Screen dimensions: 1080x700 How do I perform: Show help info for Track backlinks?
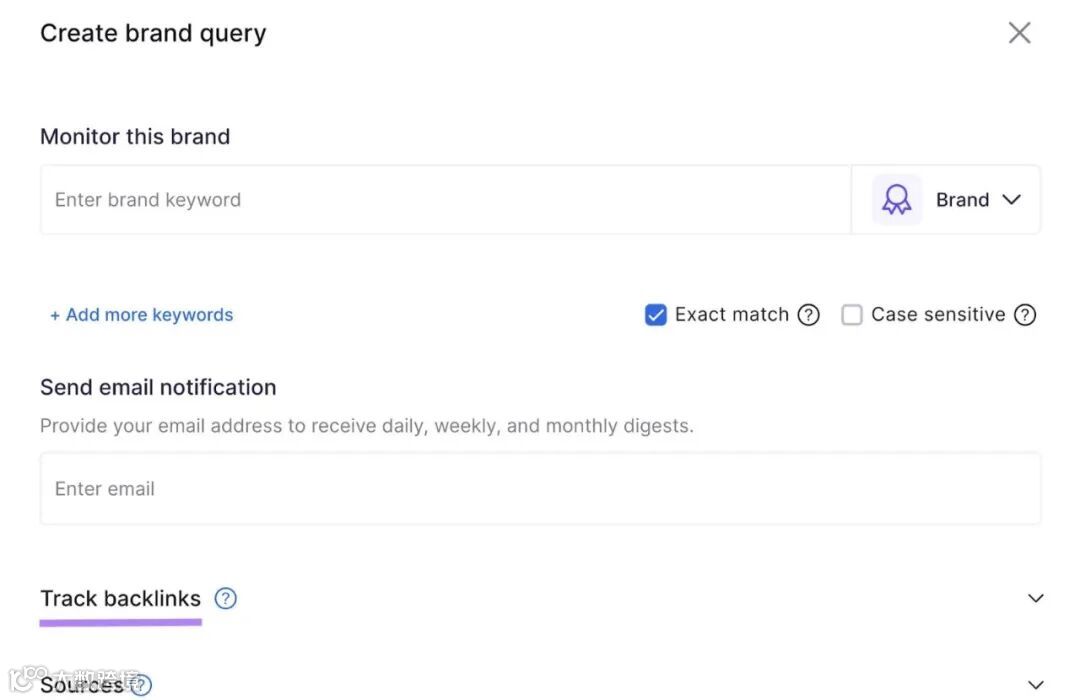point(226,599)
